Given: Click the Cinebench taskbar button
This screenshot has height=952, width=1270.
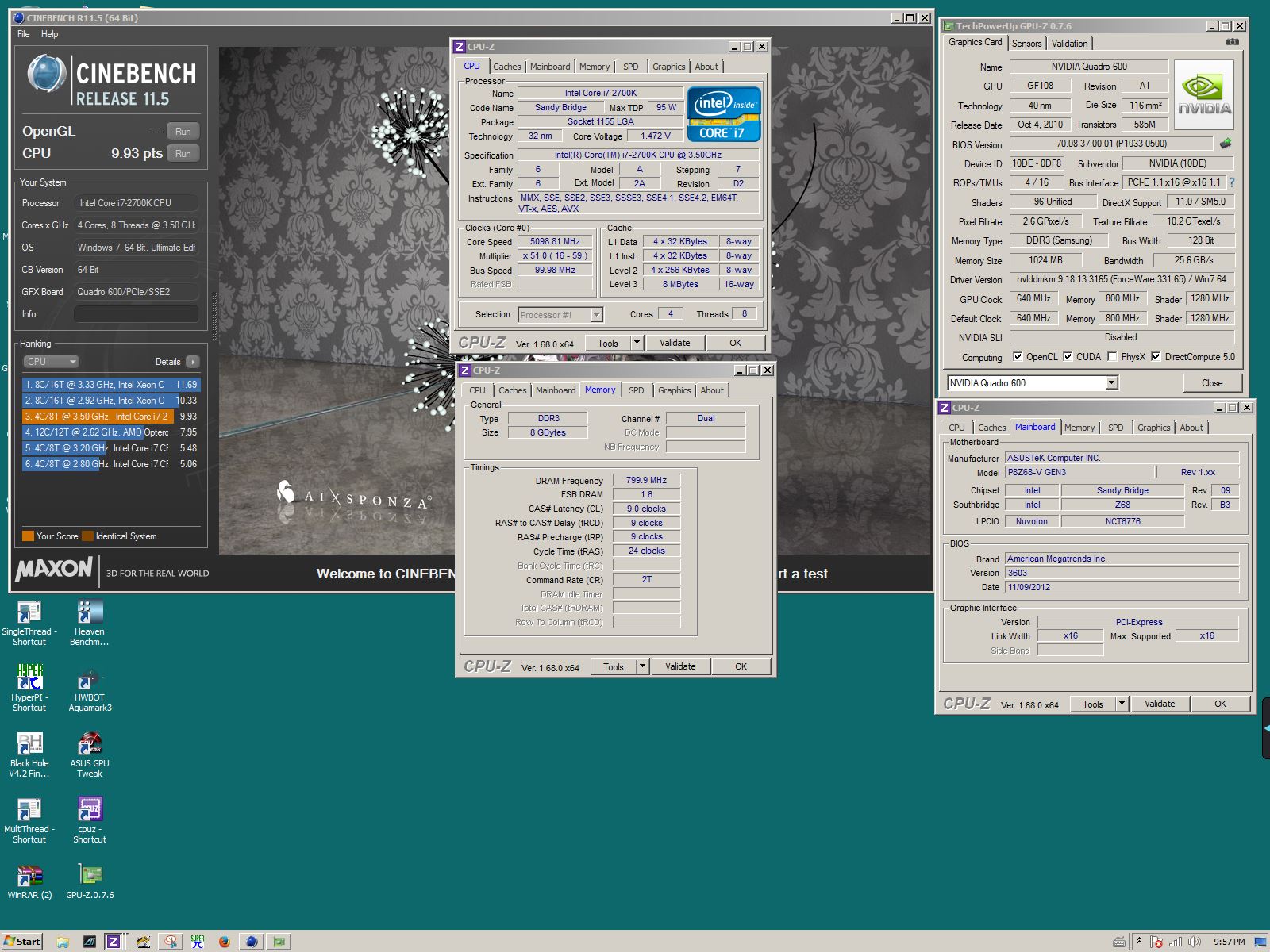Looking at the screenshot, I should click(252, 942).
